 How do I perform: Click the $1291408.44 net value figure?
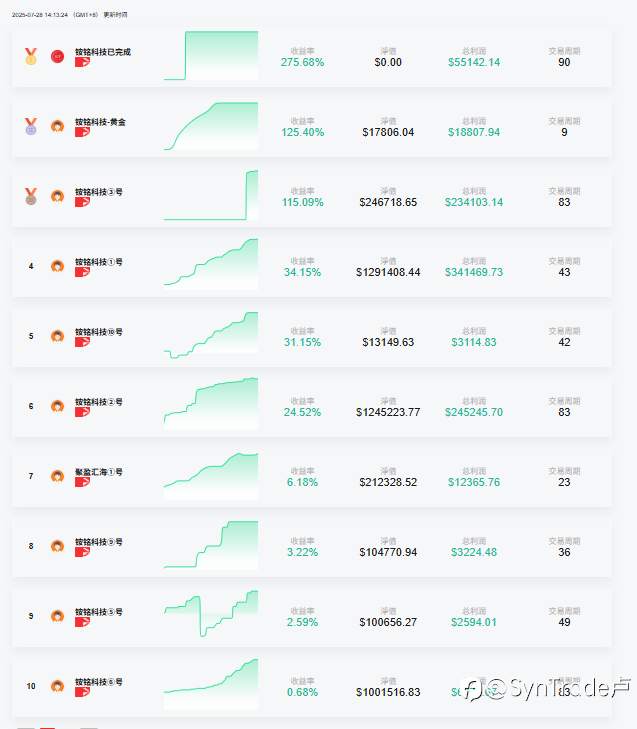pos(388,272)
